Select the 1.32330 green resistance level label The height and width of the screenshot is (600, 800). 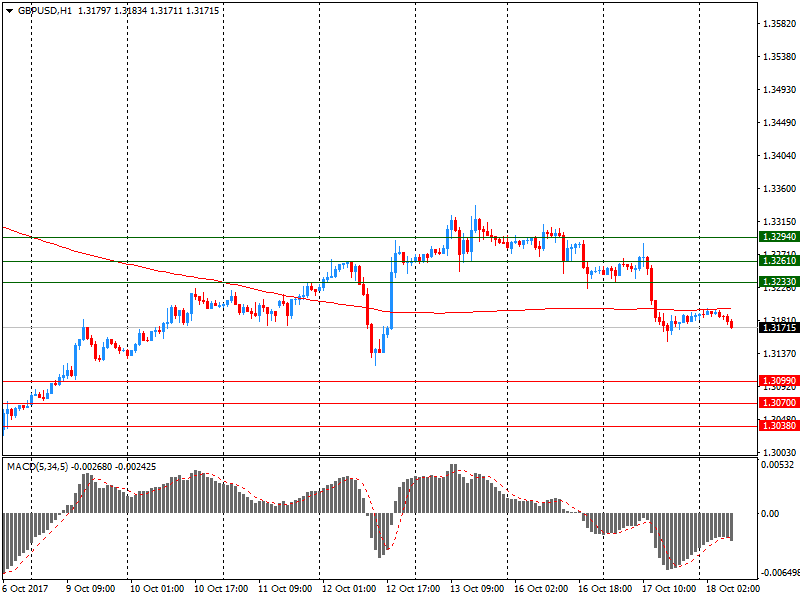pos(779,282)
